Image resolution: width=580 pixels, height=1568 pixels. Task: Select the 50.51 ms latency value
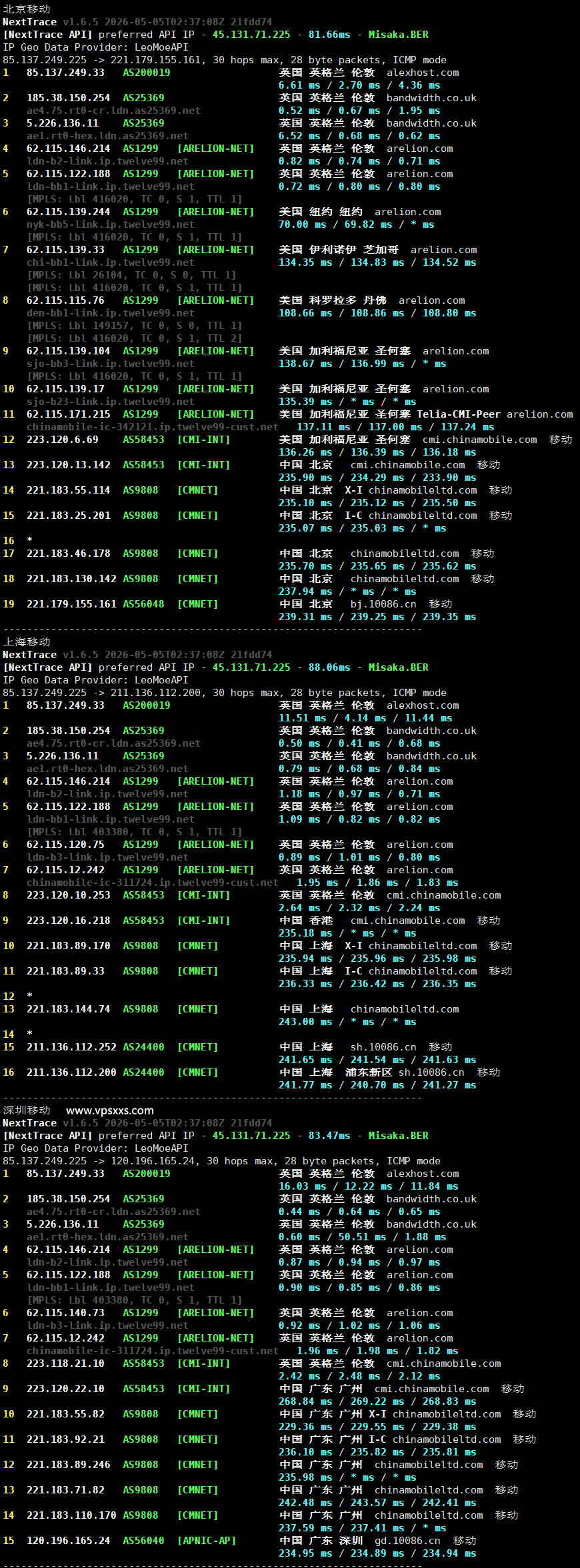[362, 1237]
